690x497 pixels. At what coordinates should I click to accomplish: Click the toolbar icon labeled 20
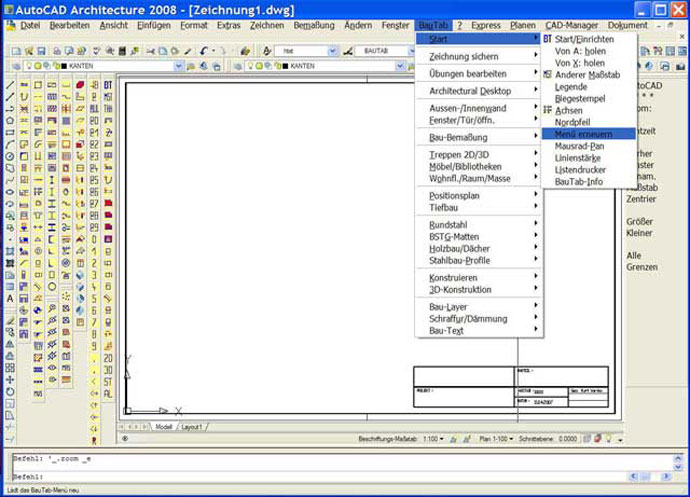(108, 358)
